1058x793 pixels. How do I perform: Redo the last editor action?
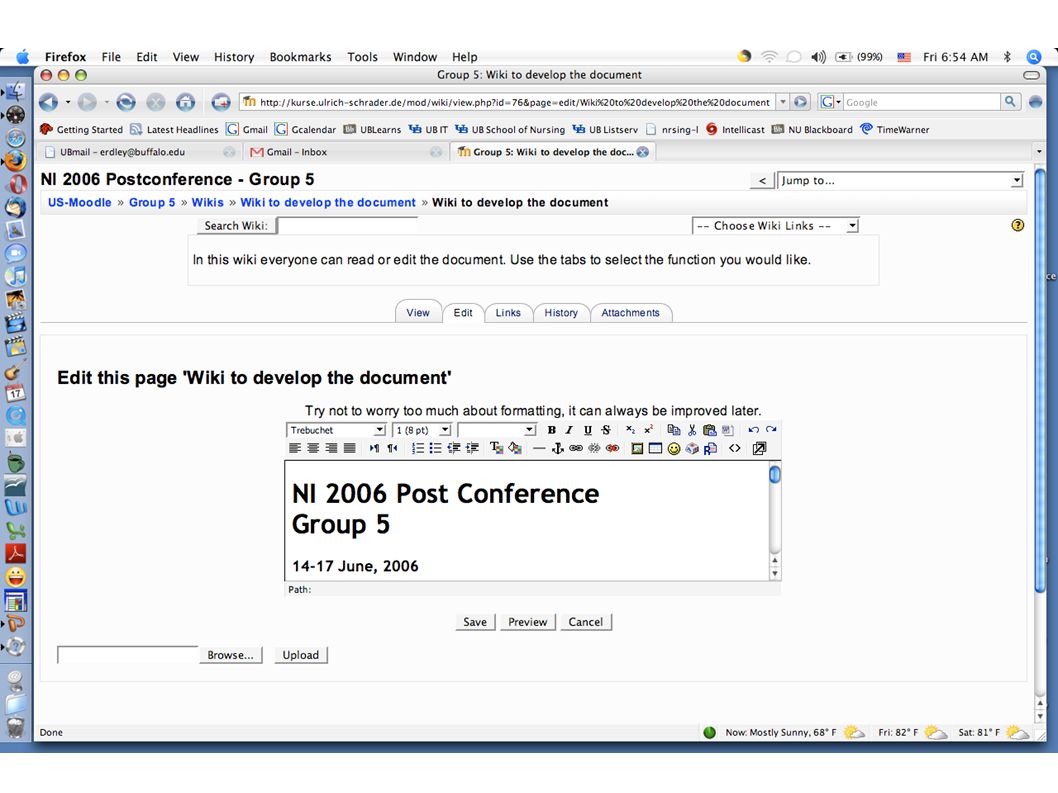[771, 430]
